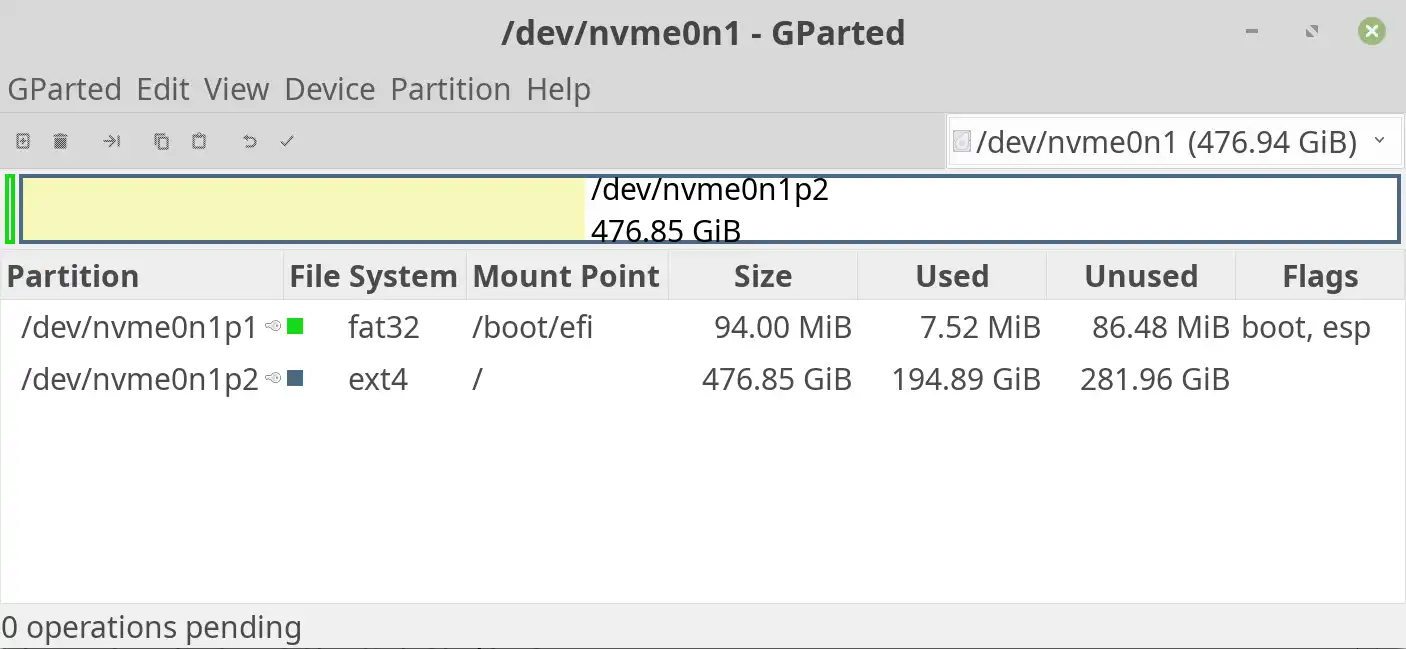Click the Undo last operation icon
The height and width of the screenshot is (649, 1406).
click(x=250, y=142)
